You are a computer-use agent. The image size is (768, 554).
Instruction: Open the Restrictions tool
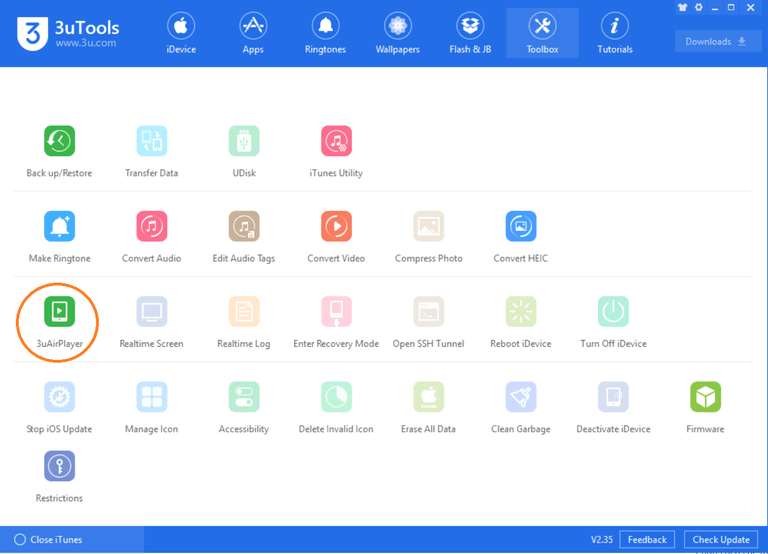point(59,467)
